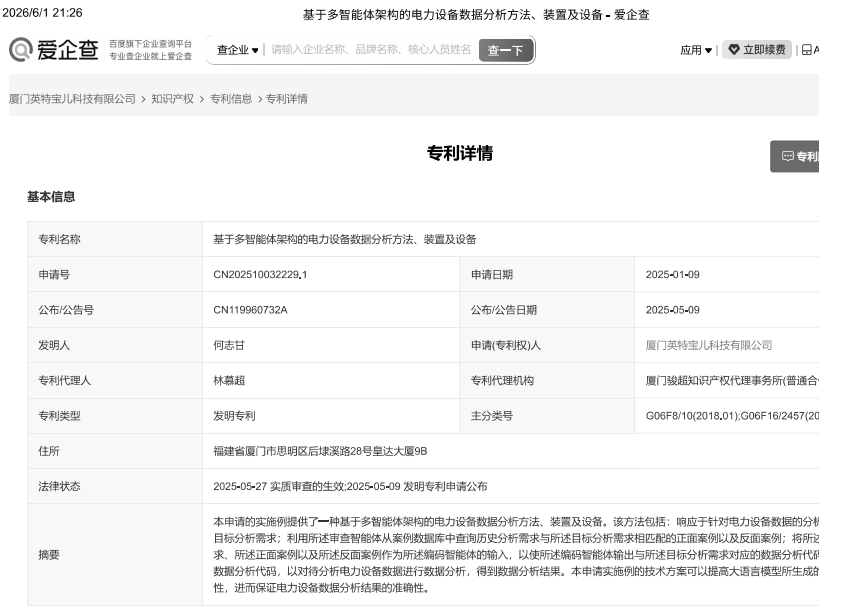Image resolution: width=842 pixels, height=611 pixels.
Task: Click patent type value 发明专利
Action: click(235, 416)
